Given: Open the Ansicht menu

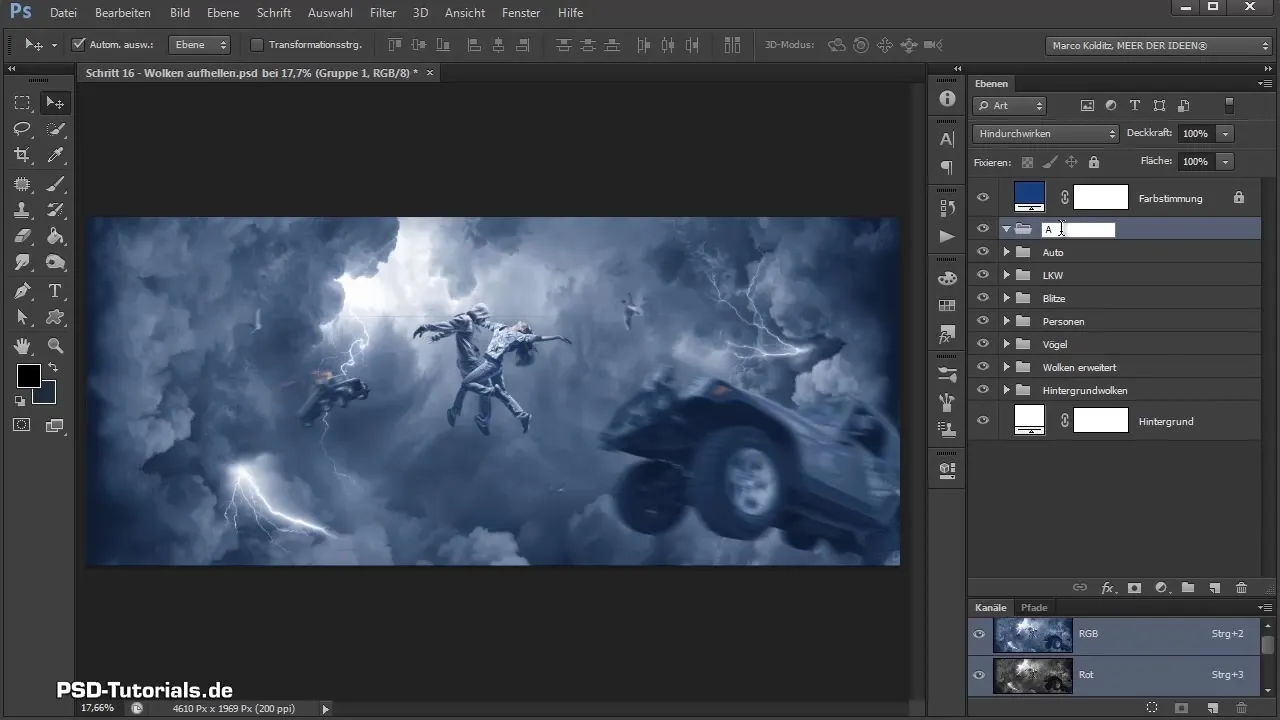Looking at the screenshot, I should coord(463,13).
